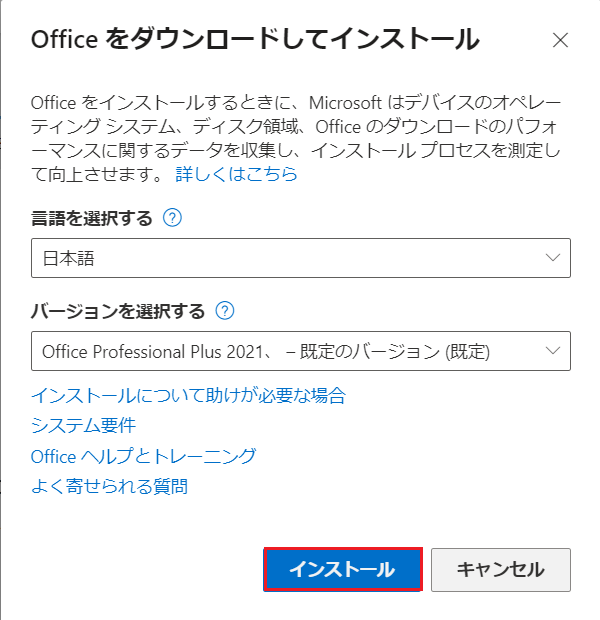The height and width of the screenshot is (620, 600).
Task: Click the dialog title Office をダウンロードしてインストール
Action: point(256,40)
